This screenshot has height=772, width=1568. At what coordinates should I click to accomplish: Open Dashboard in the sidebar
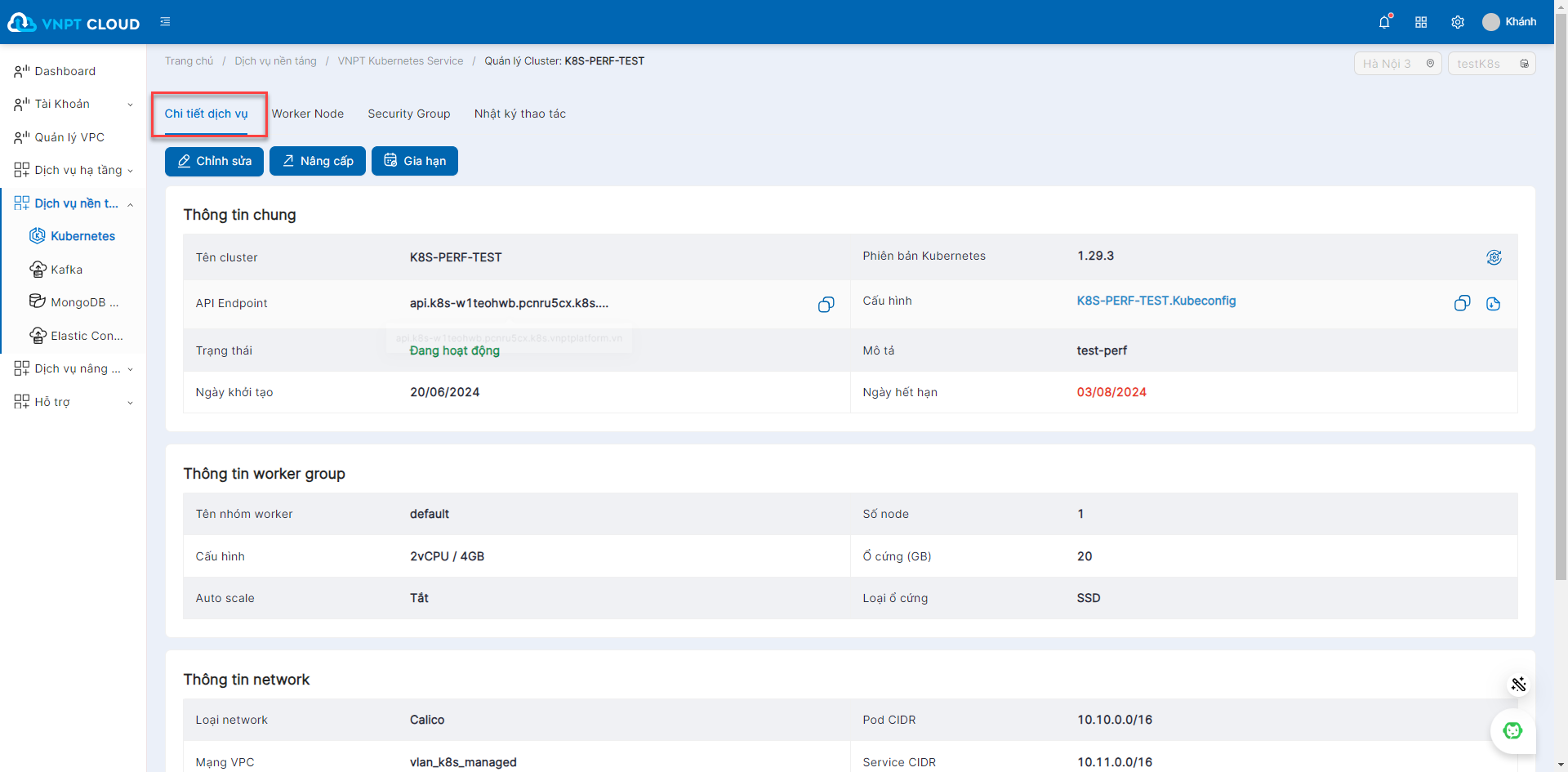[65, 71]
